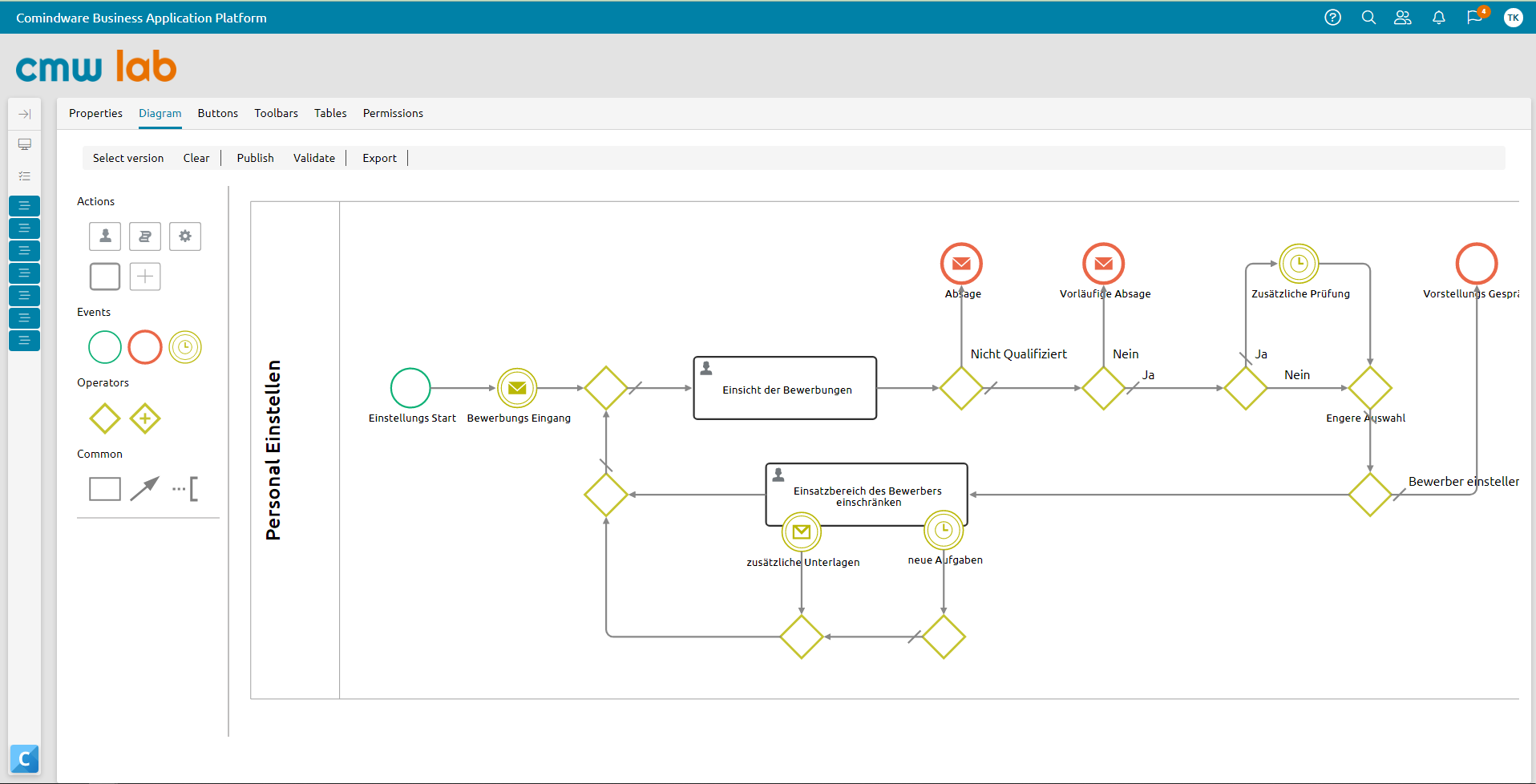Switch to the Diagram tab

pos(160,113)
